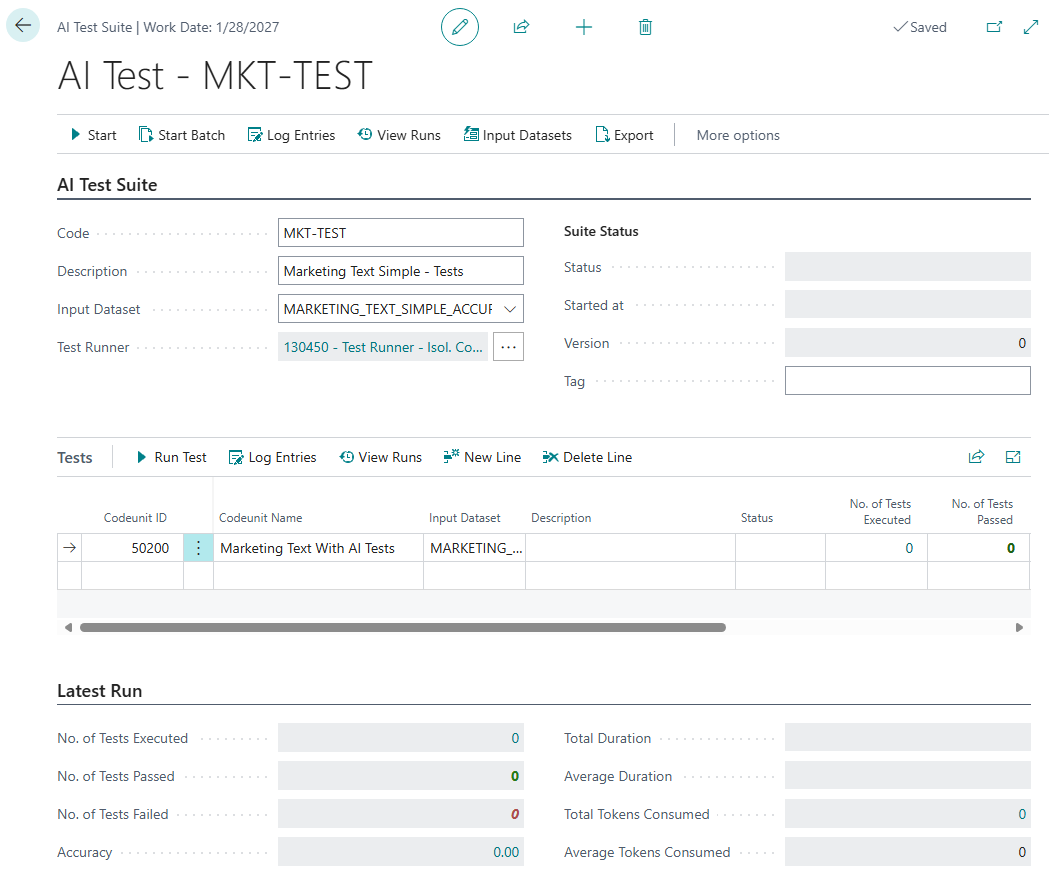Screen dimensions: 1062x885
Task: Open the Input Dataset dropdown list
Action: [x=511, y=308]
